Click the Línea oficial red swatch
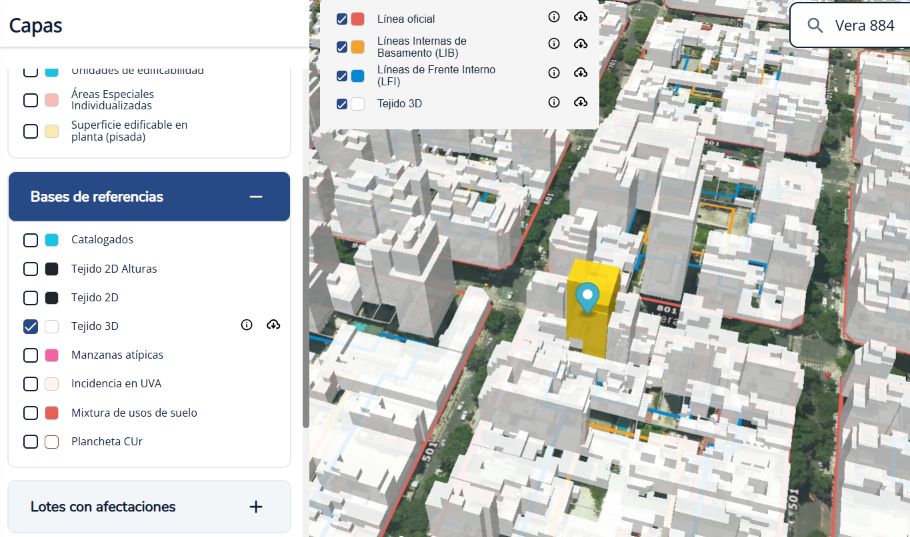This screenshot has width=910, height=537. [358, 19]
